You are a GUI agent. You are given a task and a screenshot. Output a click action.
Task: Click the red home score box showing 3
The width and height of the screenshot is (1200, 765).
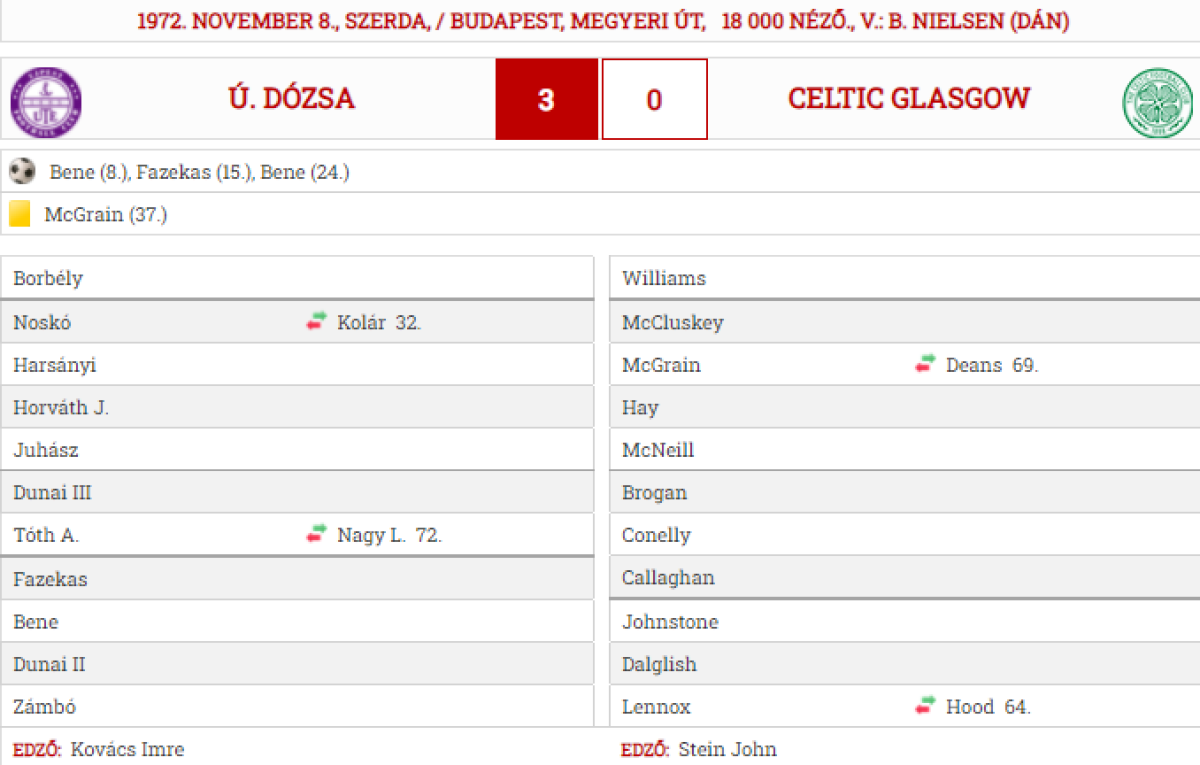(x=546, y=100)
